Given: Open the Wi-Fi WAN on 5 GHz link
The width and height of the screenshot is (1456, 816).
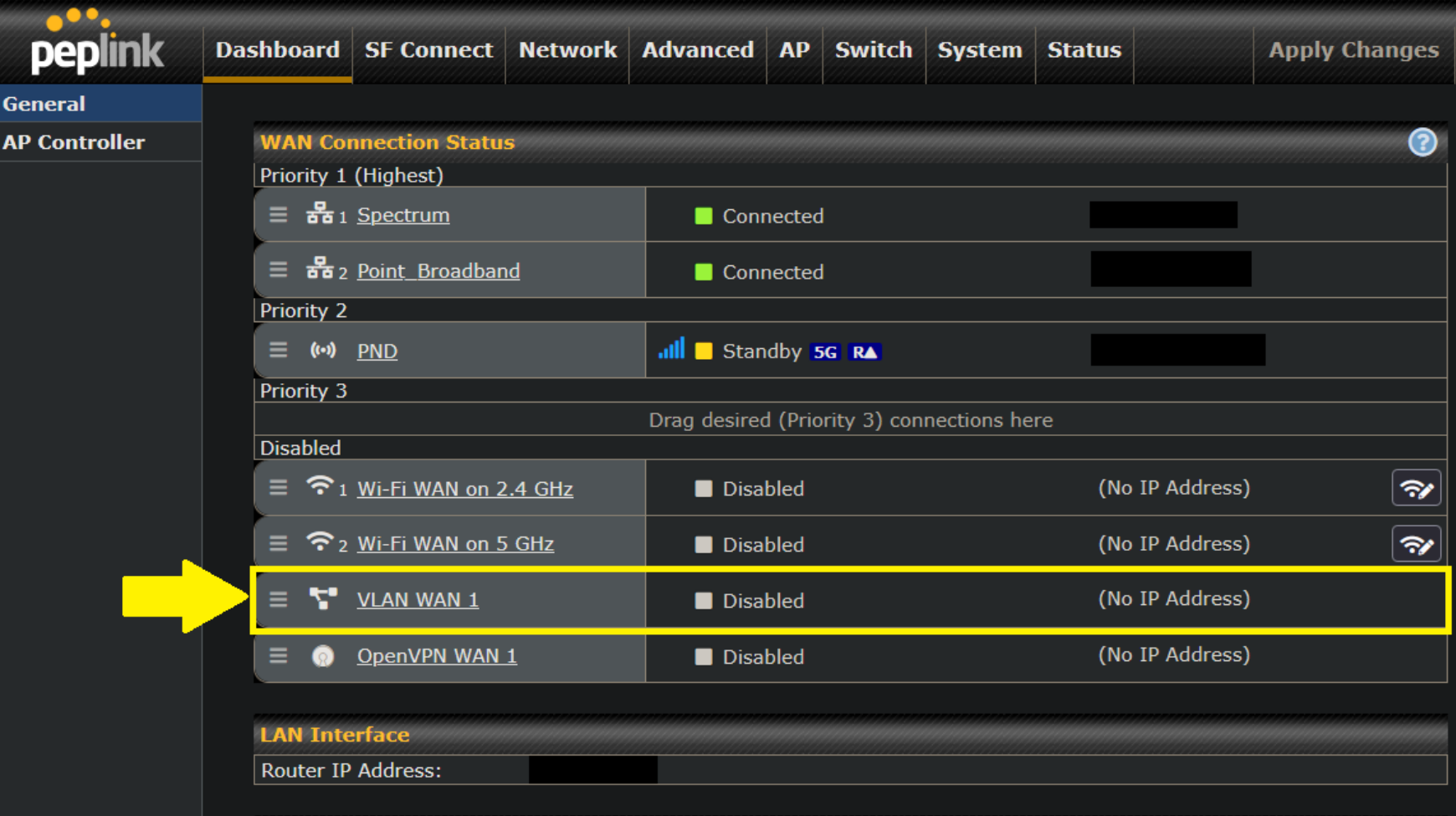Looking at the screenshot, I should 455,544.
